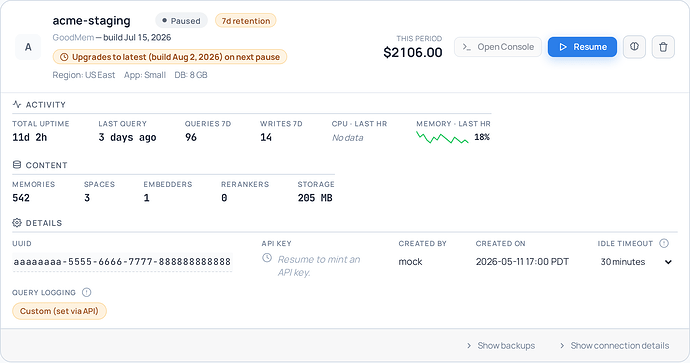The image size is (690, 363).
Task: Click the Details gear icon
Action: [x=17, y=223]
